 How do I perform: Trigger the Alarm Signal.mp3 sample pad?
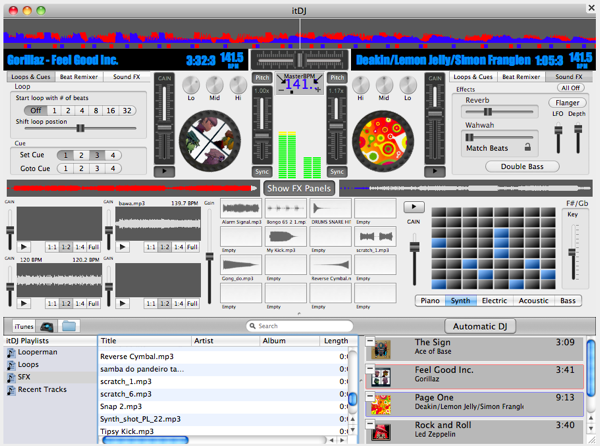point(241,208)
